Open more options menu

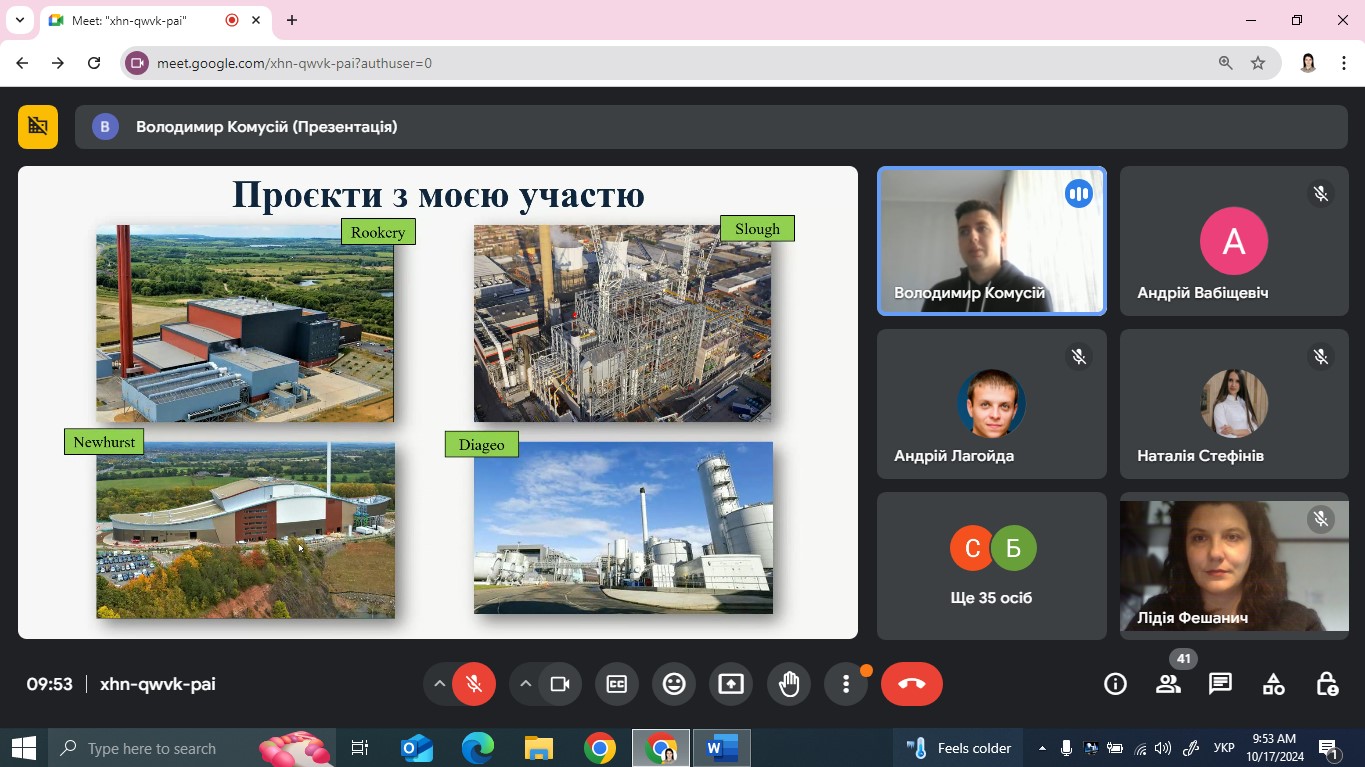846,684
